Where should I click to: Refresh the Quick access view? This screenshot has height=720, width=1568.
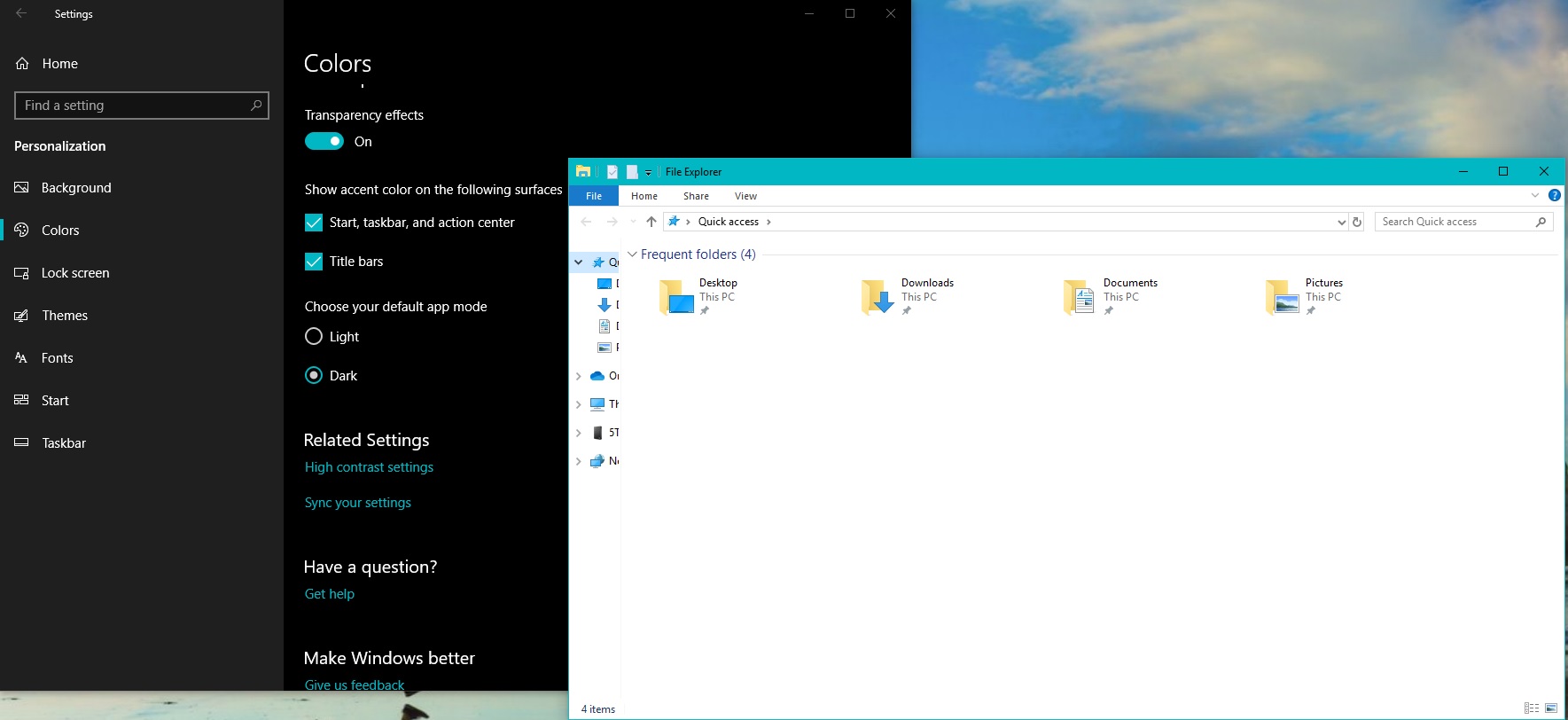pyautogui.click(x=1357, y=222)
